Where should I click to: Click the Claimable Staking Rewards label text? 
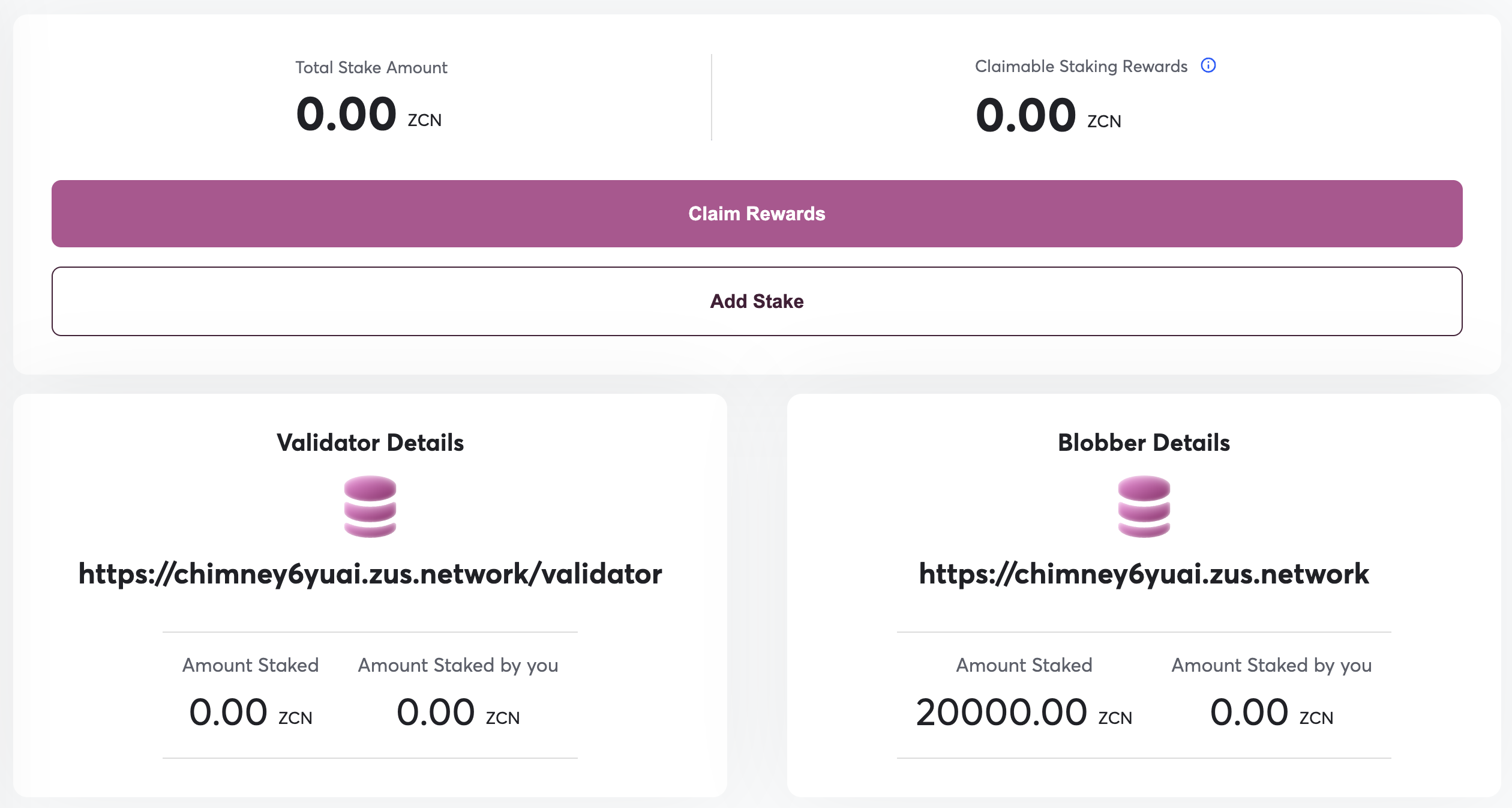(x=1081, y=66)
